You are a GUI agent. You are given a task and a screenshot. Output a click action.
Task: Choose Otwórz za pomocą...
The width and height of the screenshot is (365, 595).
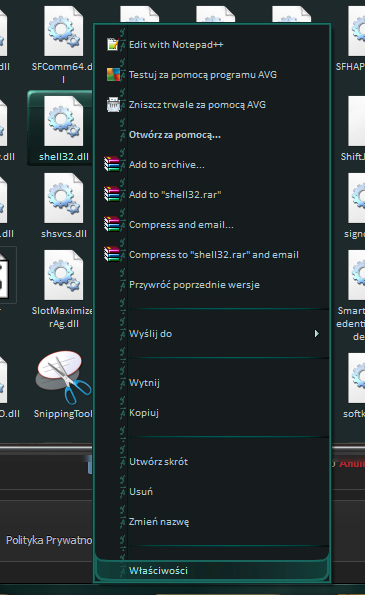[212, 135]
